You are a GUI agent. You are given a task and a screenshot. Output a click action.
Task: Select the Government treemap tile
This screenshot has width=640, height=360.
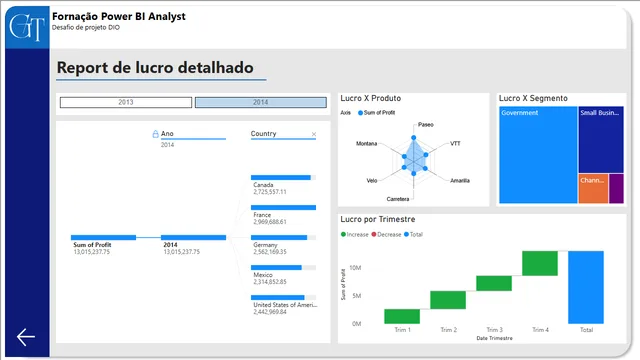click(538, 155)
